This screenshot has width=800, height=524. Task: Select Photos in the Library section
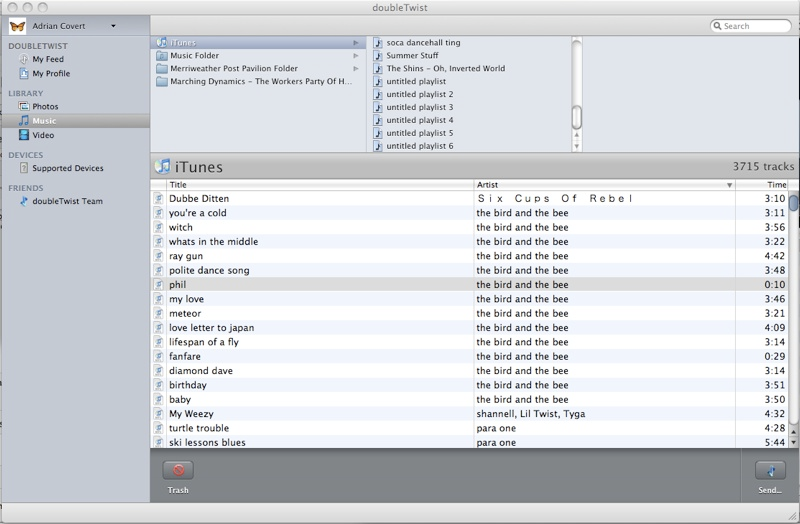[45, 107]
